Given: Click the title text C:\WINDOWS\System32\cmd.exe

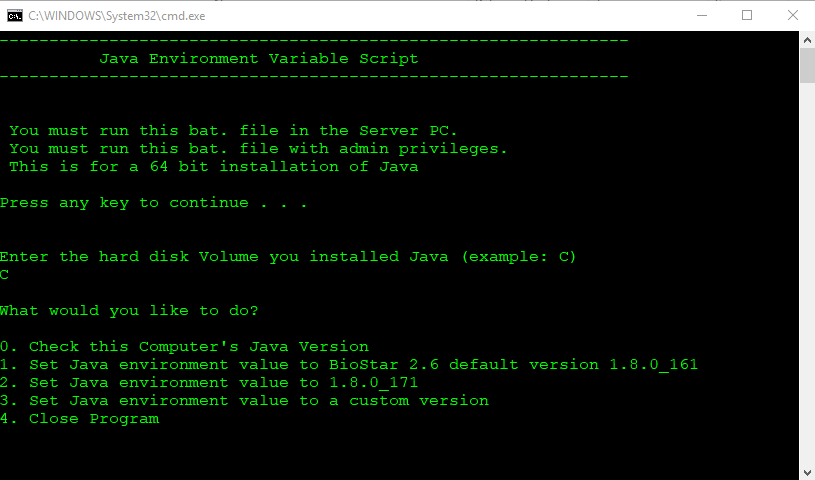Looking at the screenshot, I should coord(117,16).
